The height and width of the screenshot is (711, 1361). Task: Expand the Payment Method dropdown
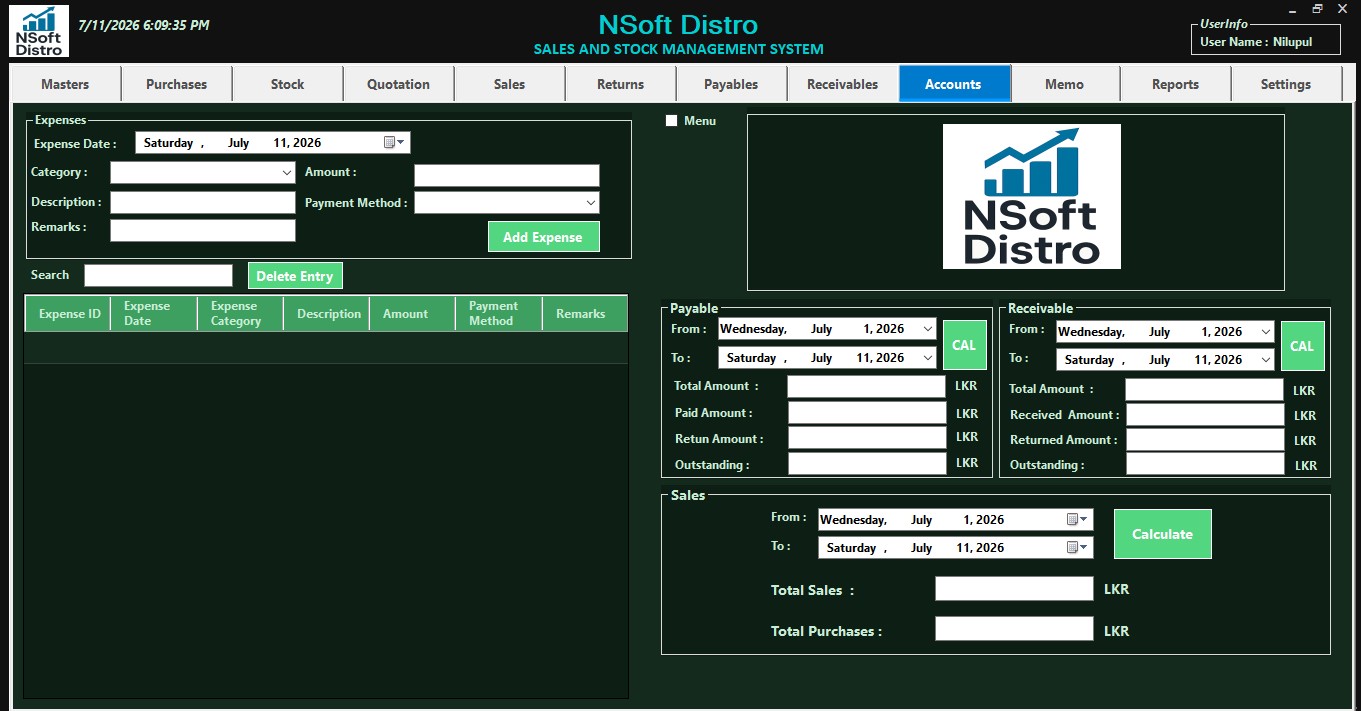pos(590,203)
